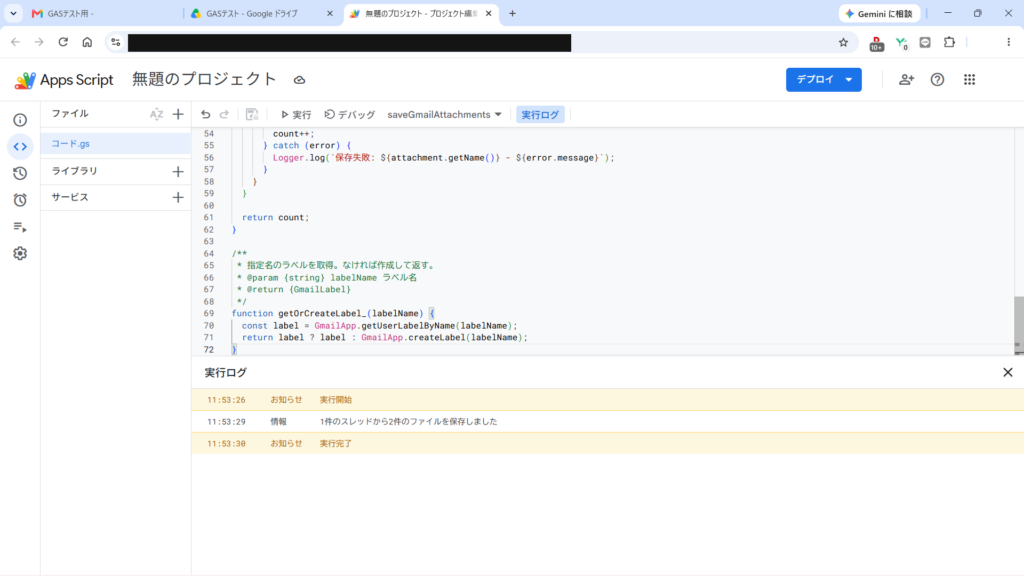Place cursor on return count; line
The image size is (1024, 576).
pos(276,217)
